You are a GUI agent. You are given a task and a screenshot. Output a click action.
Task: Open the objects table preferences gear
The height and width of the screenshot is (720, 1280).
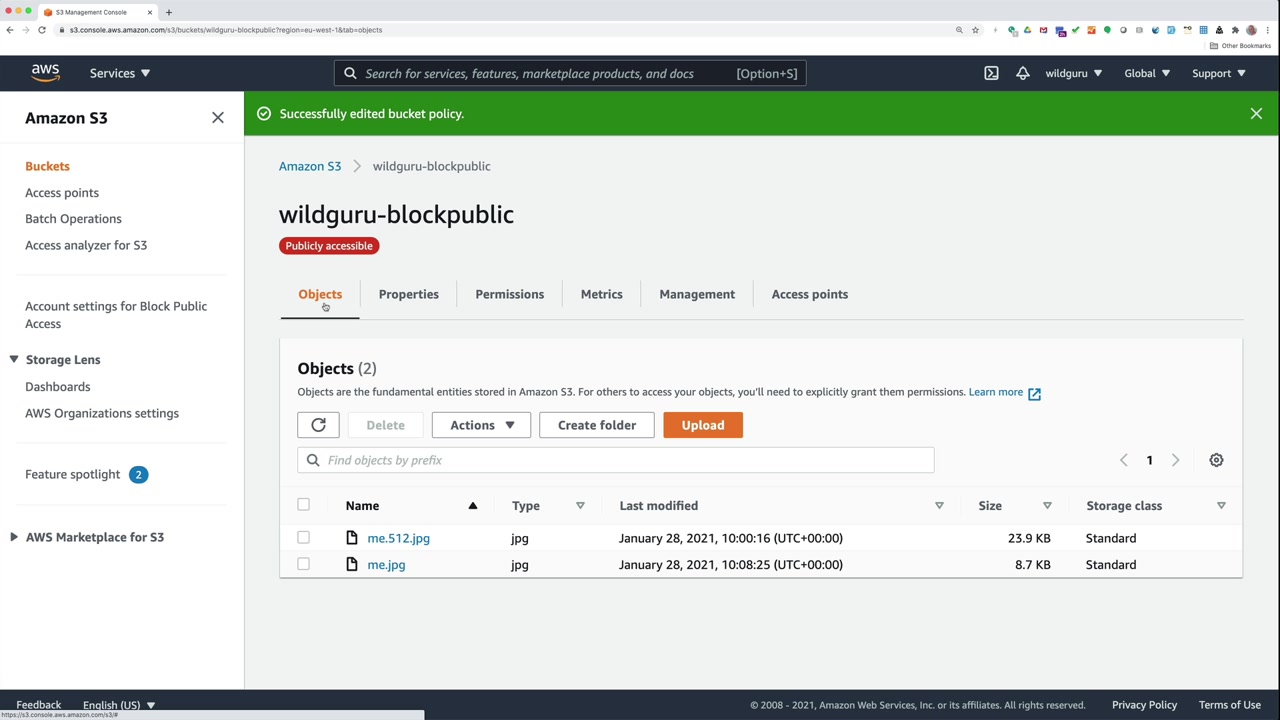tap(1216, 460)
